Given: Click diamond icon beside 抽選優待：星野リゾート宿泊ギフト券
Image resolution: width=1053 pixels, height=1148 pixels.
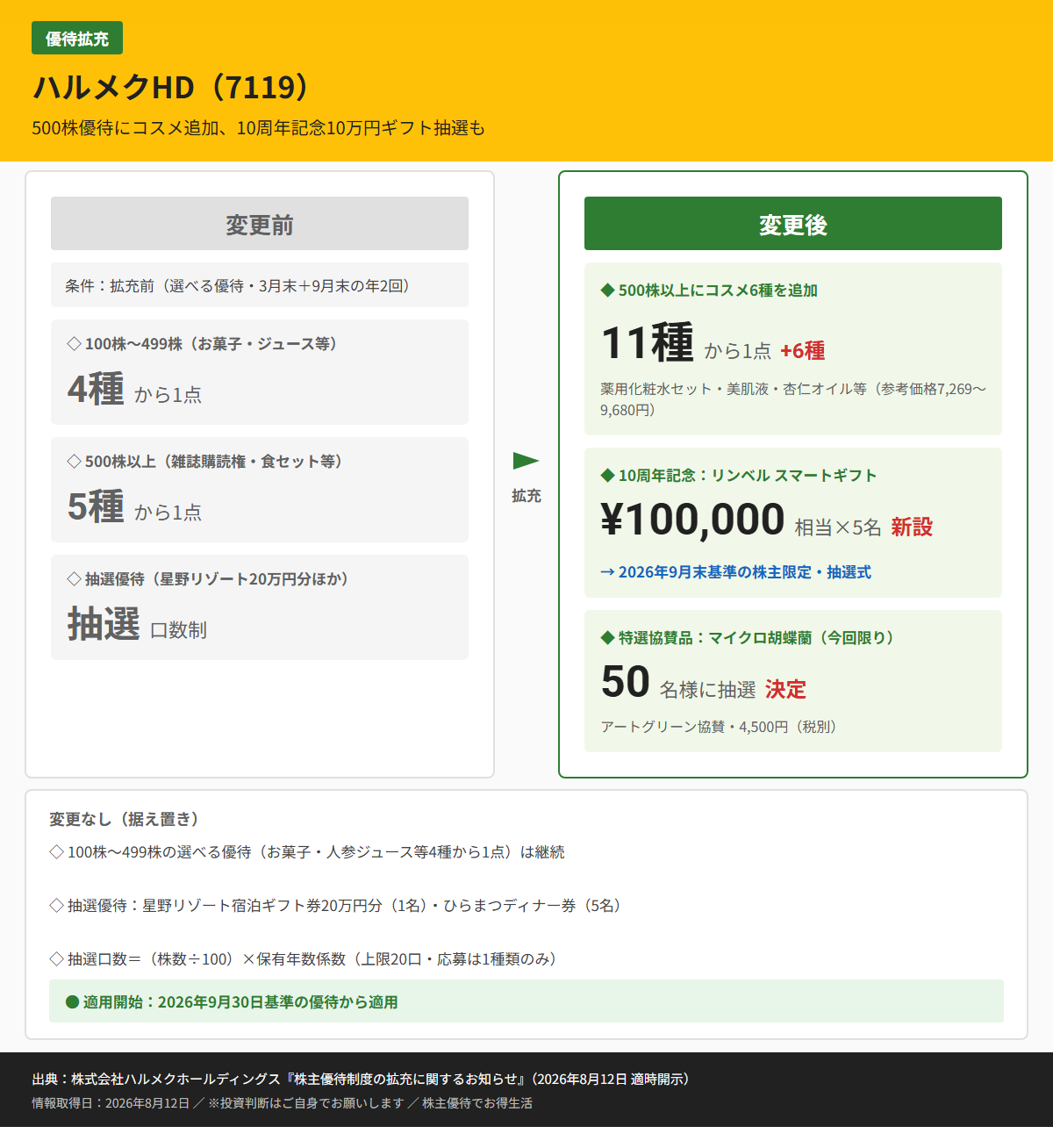Looking at the screenshot, I should pyautogui.click(x=56, y=905).
